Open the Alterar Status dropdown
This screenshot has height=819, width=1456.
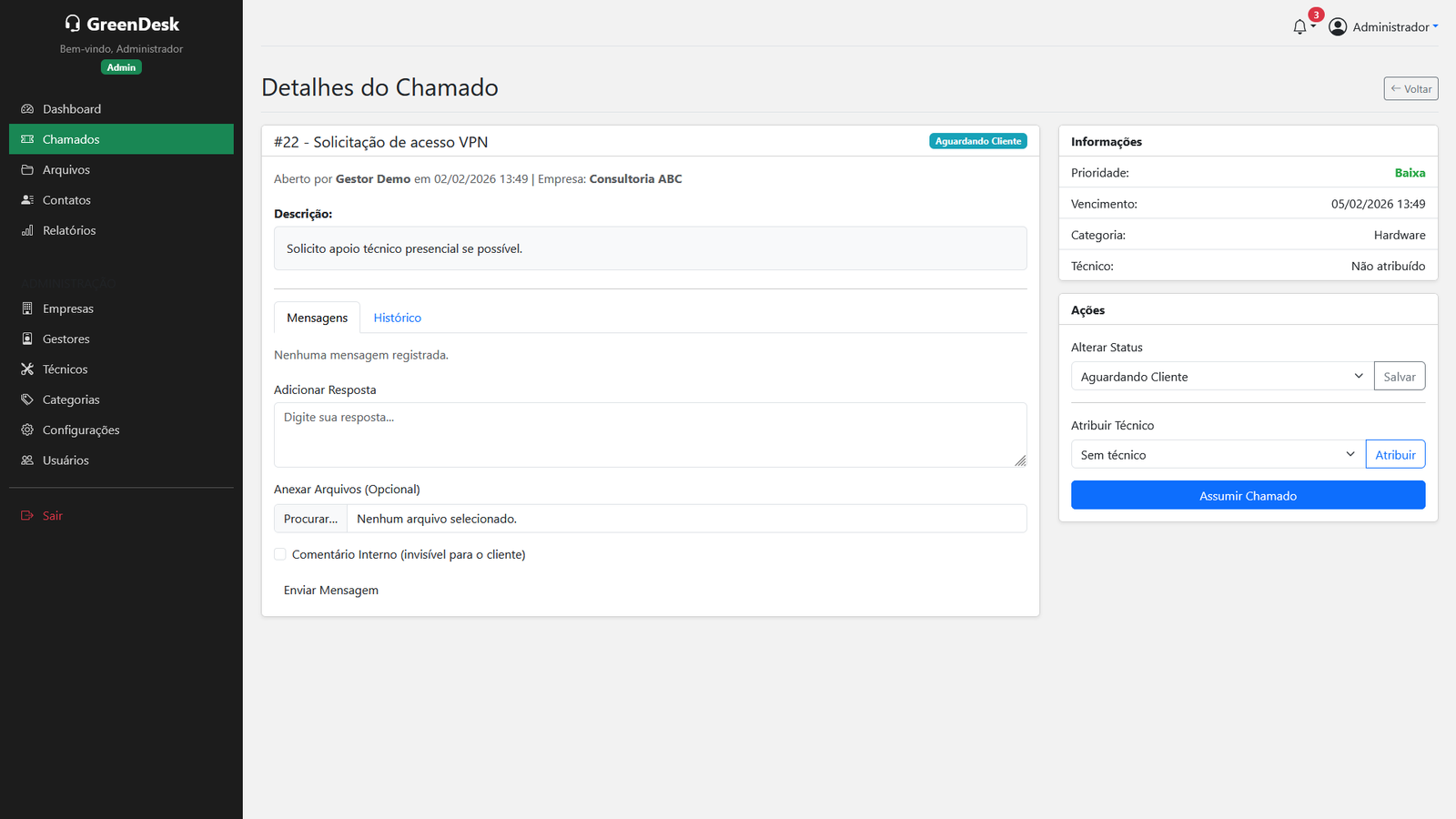point(1221,377)
